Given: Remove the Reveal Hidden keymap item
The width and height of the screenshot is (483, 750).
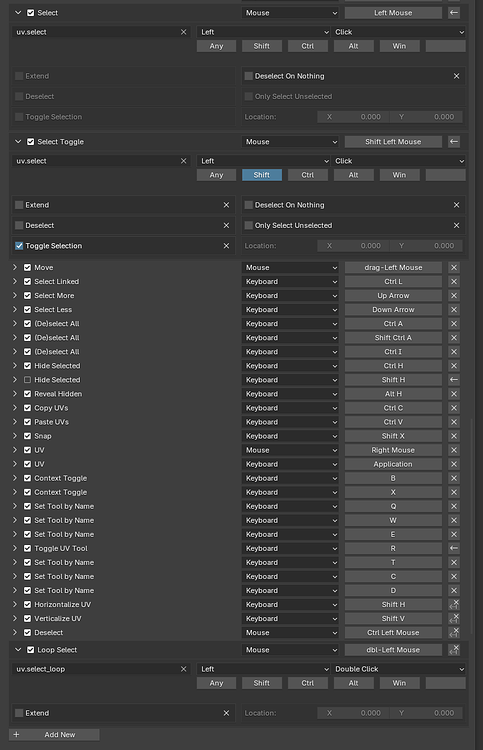Looking at the screenshot, I should (x=454, y=394).
